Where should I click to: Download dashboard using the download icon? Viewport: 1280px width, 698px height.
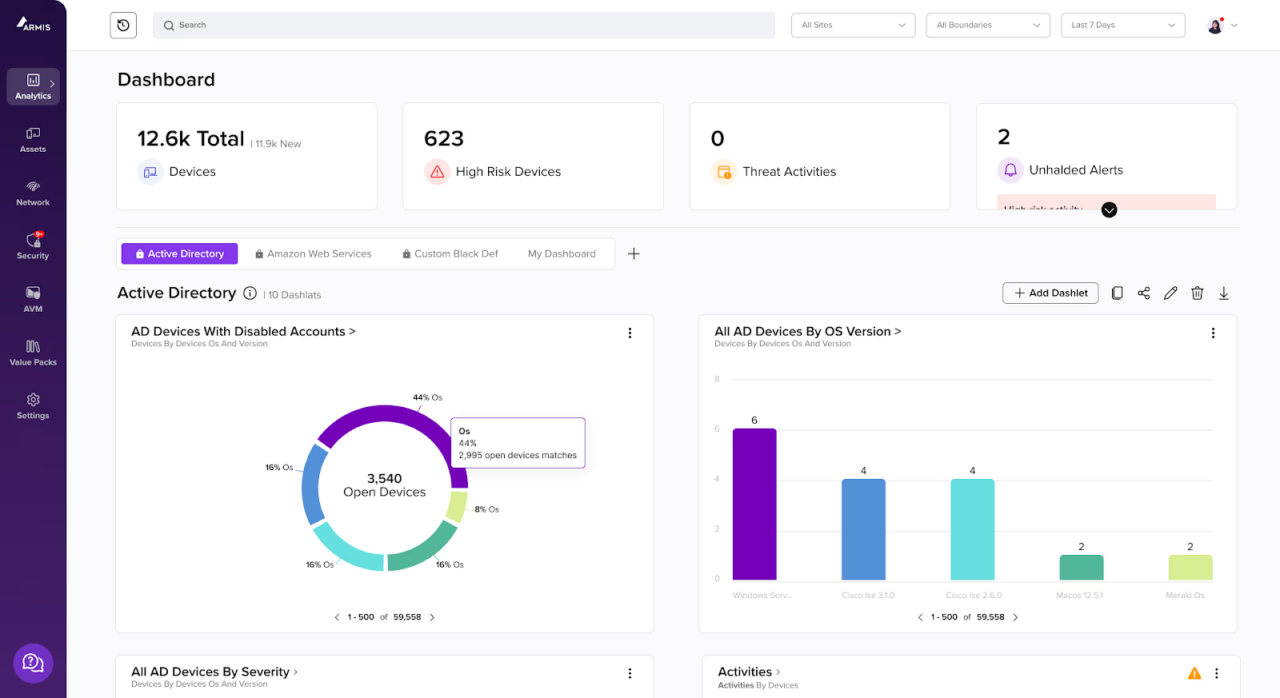pyautogui.click(x=1223, y=293)
